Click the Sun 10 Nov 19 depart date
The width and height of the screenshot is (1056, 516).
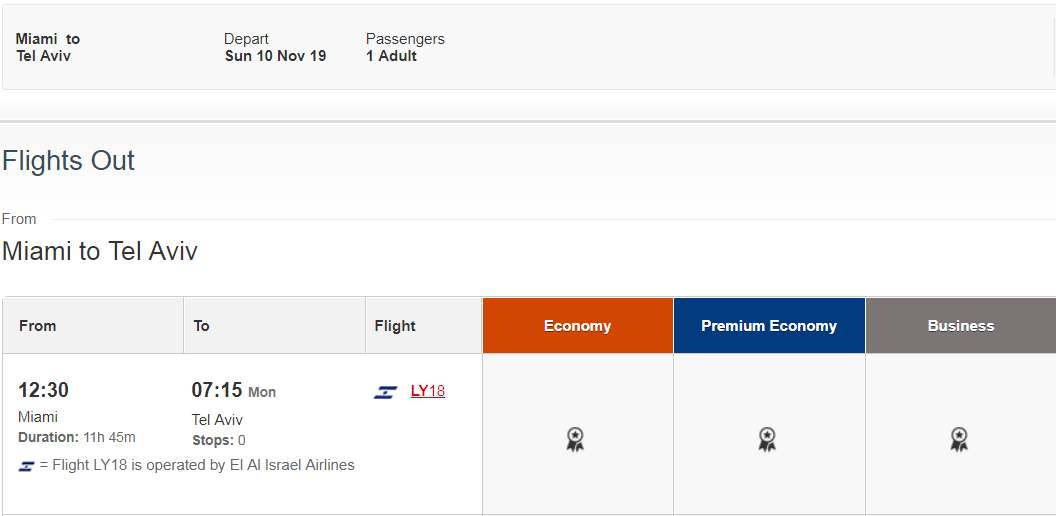pyautogui.click(x=275, y=56)
